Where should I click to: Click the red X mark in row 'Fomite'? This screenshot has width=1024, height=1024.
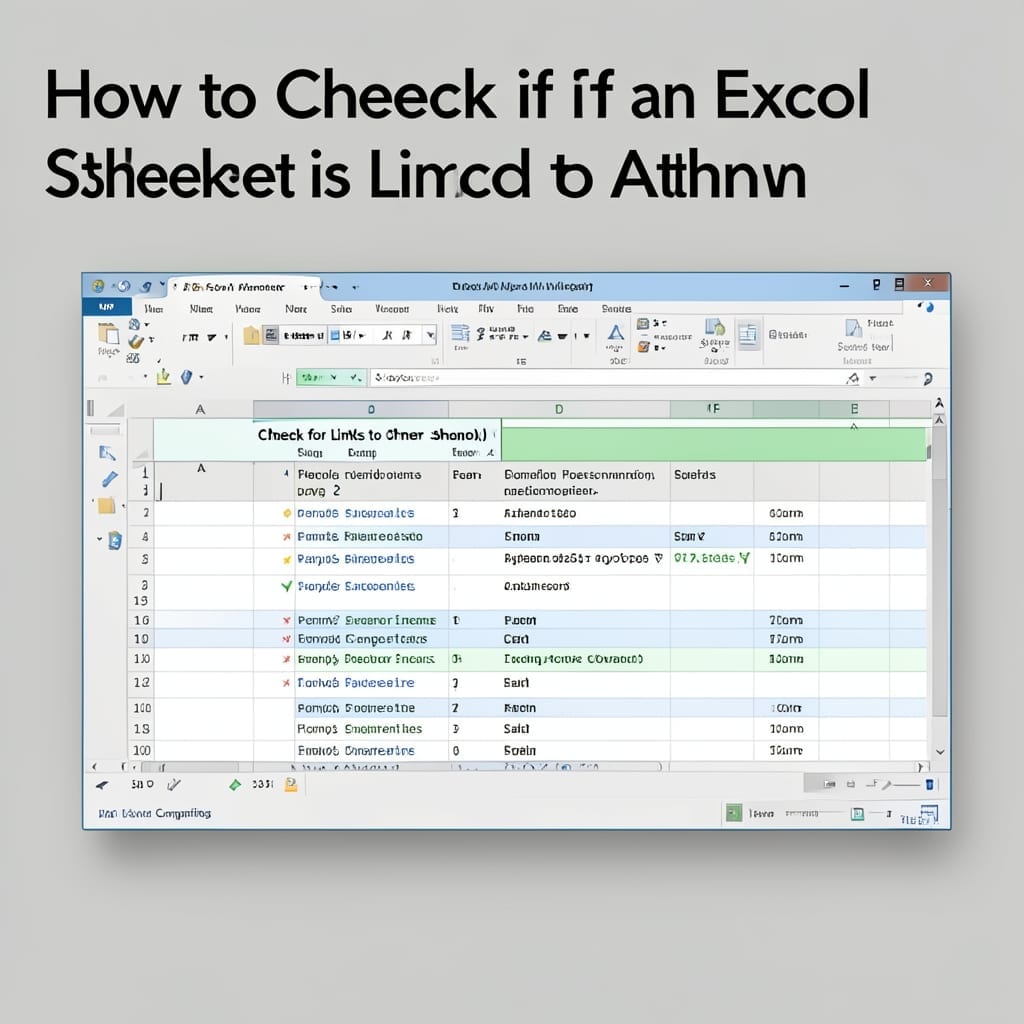(x=286, y=537)
